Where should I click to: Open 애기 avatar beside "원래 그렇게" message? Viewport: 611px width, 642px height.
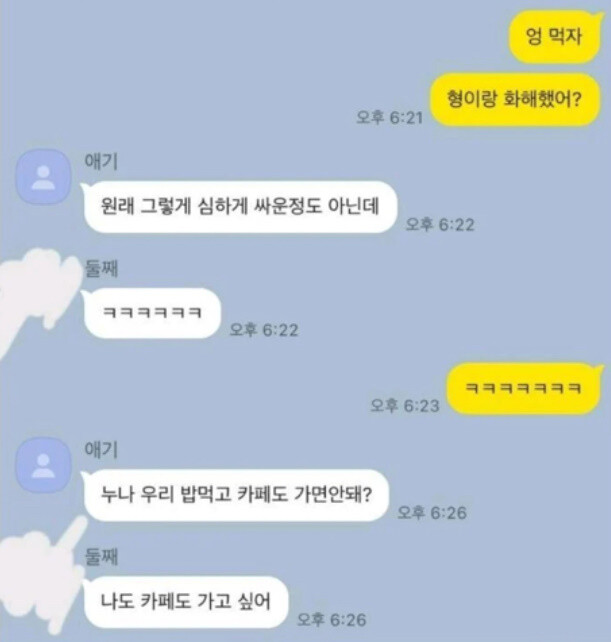click(x=43, y=177)
